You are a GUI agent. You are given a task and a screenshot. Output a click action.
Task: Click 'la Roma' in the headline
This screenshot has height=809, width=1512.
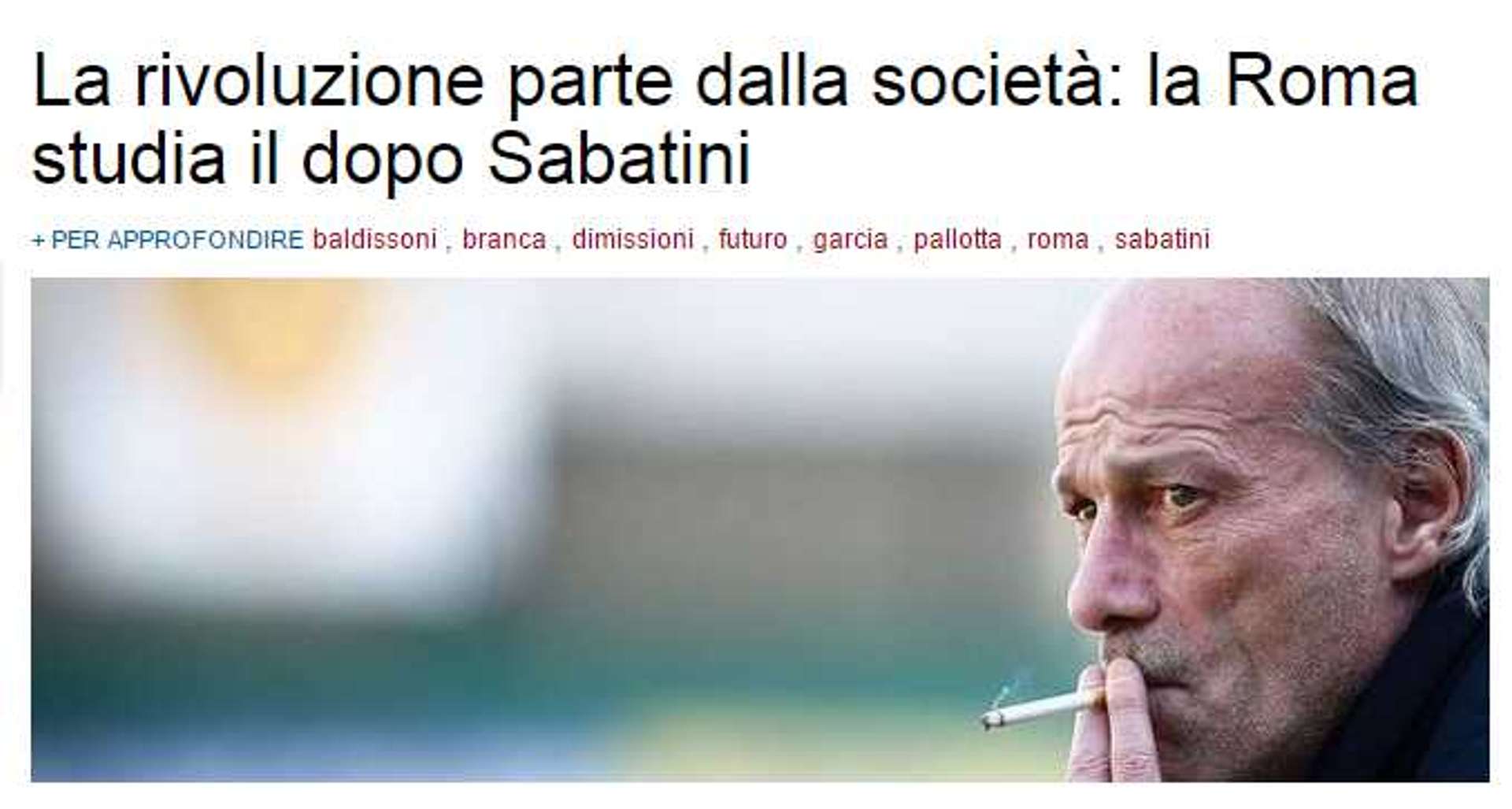click(x=1282, y=81)
